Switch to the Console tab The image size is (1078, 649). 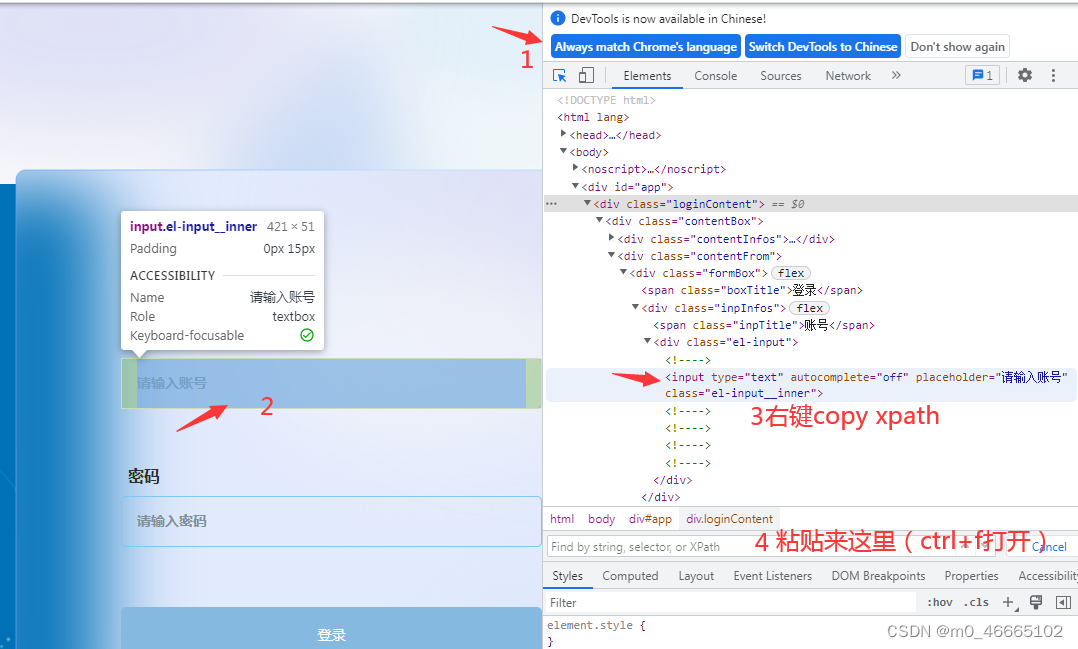(715, 76)
